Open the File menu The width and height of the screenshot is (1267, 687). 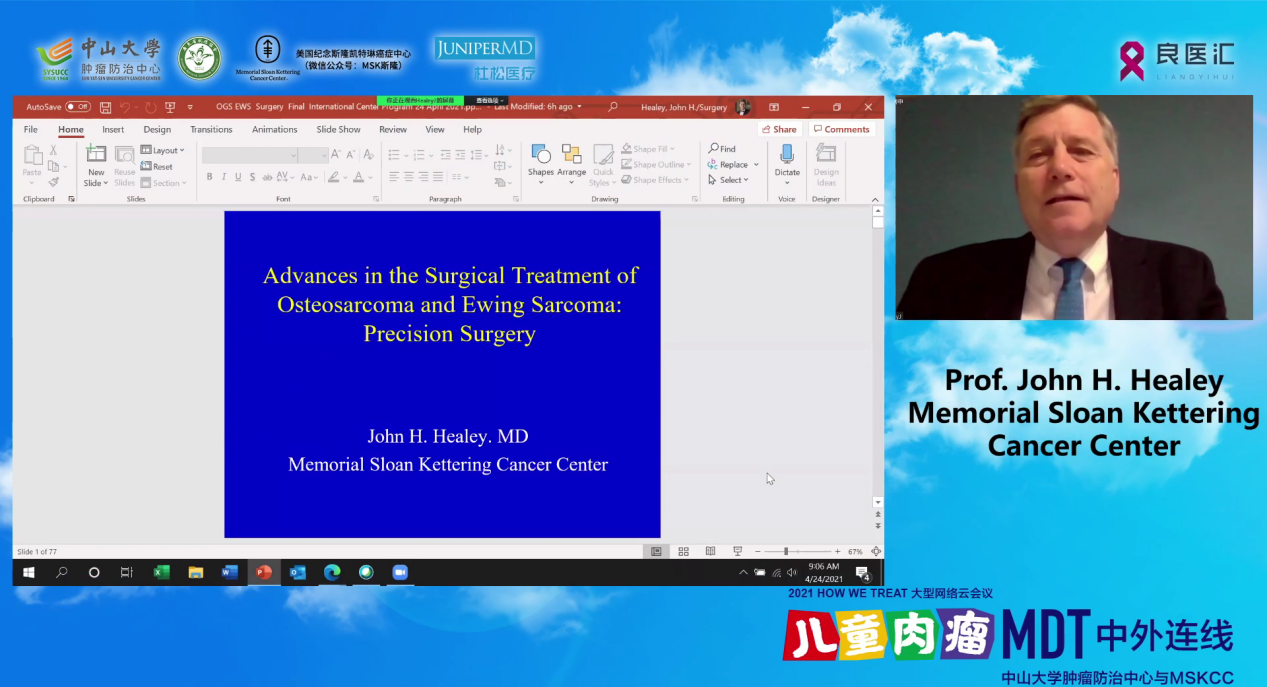click(x=31, y=129)
